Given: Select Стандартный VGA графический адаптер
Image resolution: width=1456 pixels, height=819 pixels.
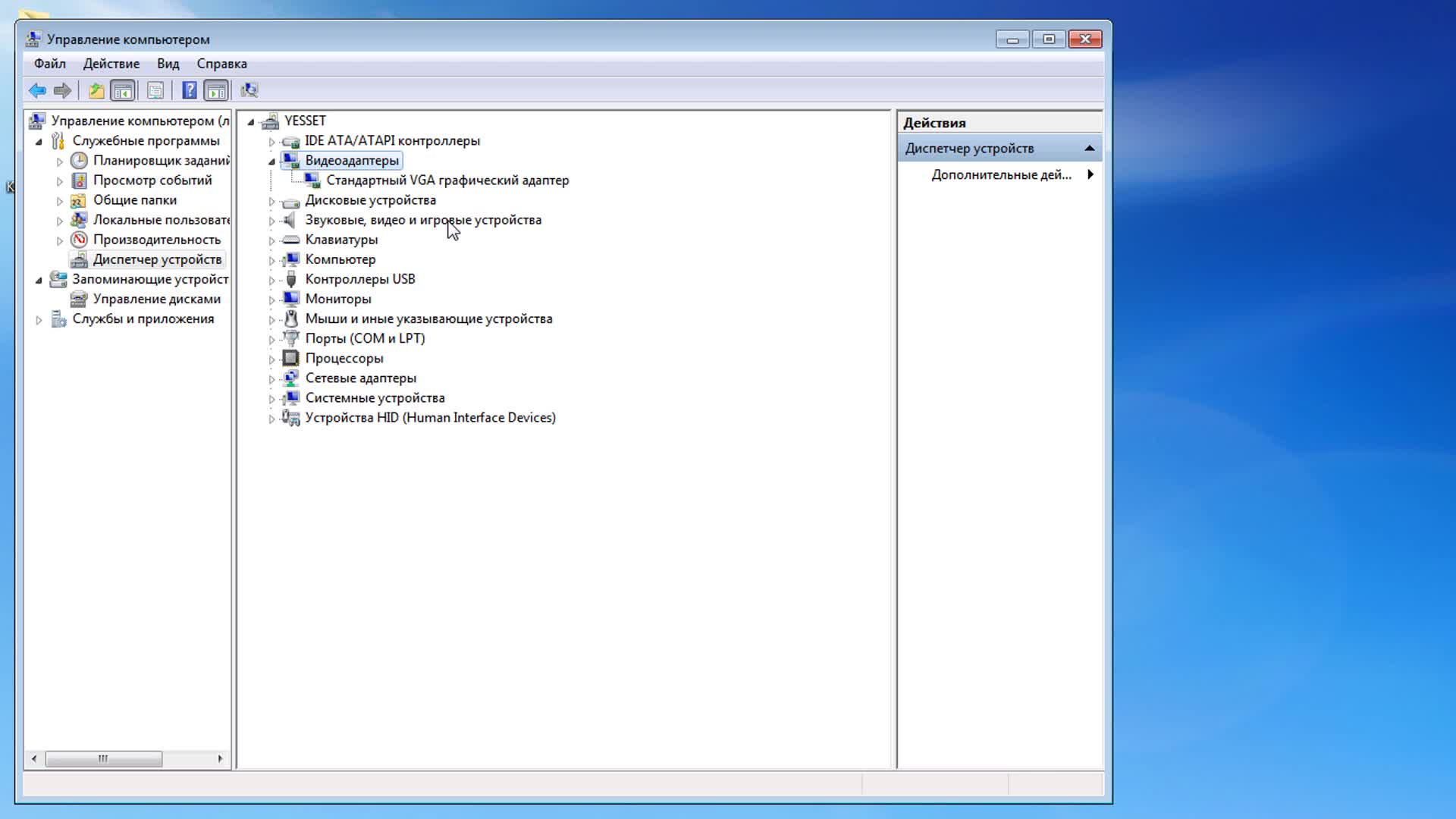Looking at the screenshot, I should 447,180.
